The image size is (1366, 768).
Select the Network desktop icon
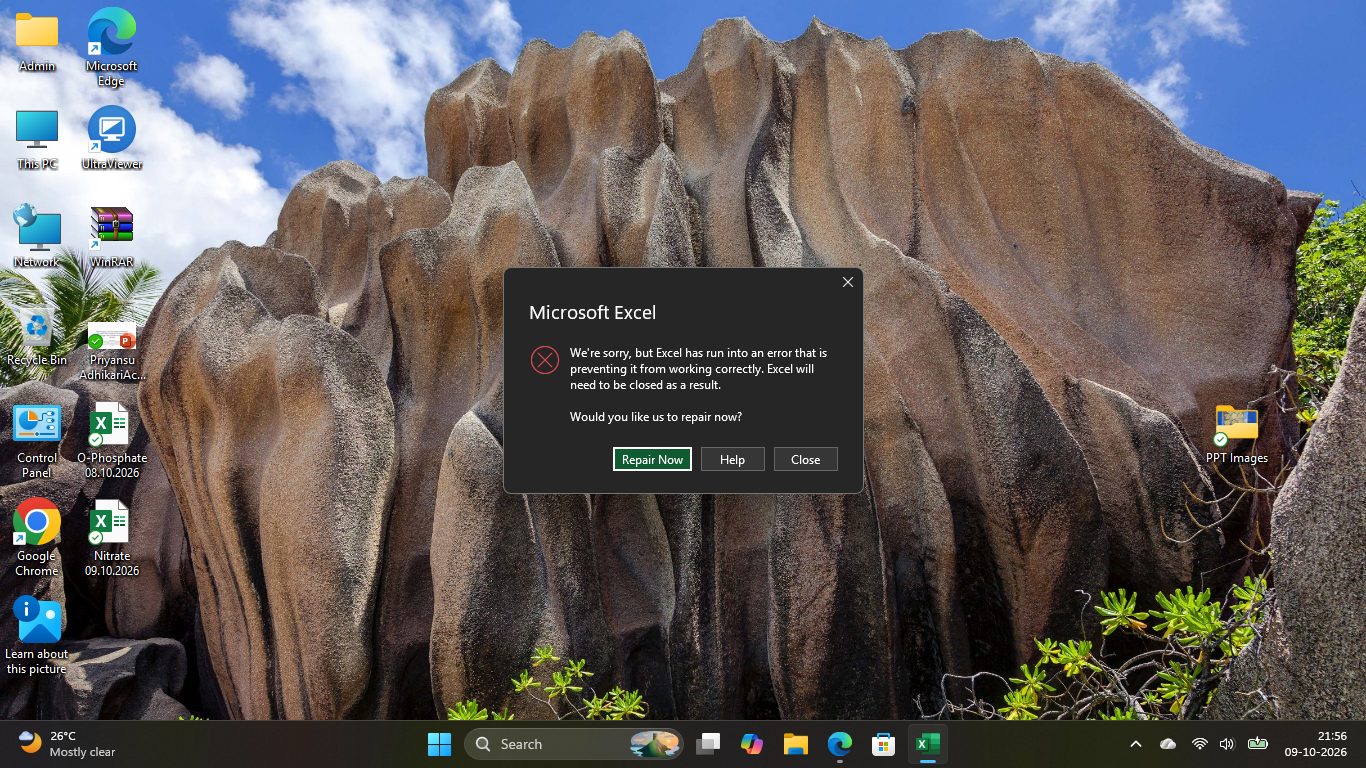click(x=37, y=237)
